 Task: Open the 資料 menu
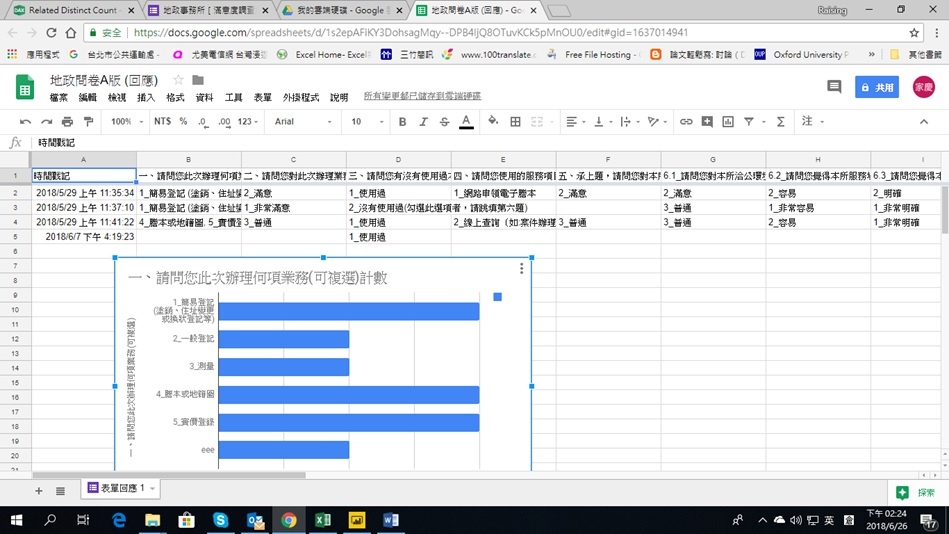pyautogui.click(x=205, y=97)
